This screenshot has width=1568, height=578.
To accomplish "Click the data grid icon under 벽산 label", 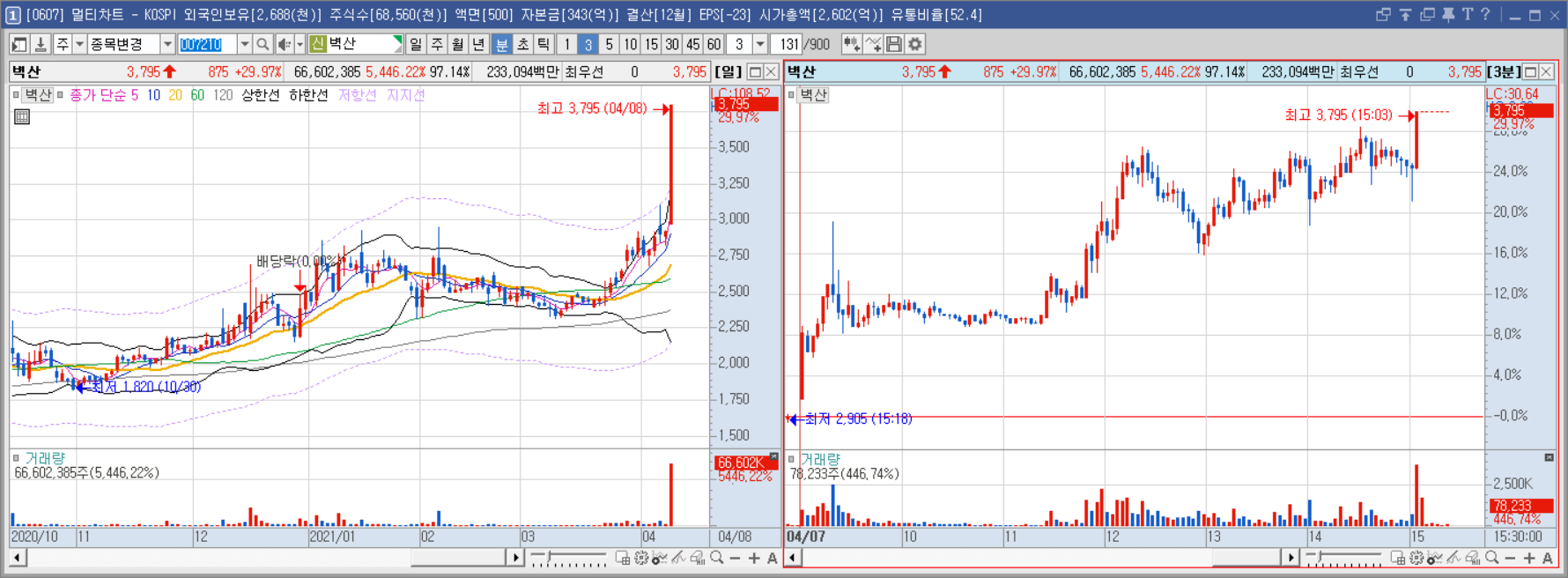I will (22, 116).
